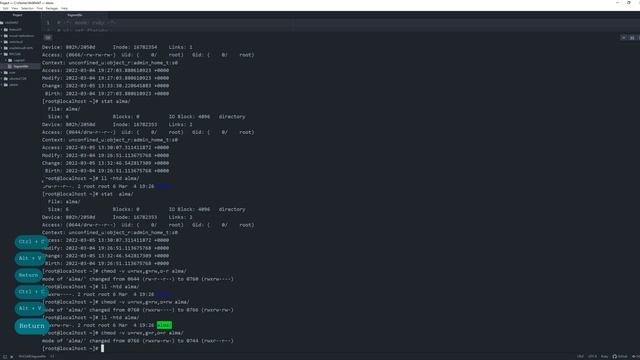Open the Find menu

point(40,8)
